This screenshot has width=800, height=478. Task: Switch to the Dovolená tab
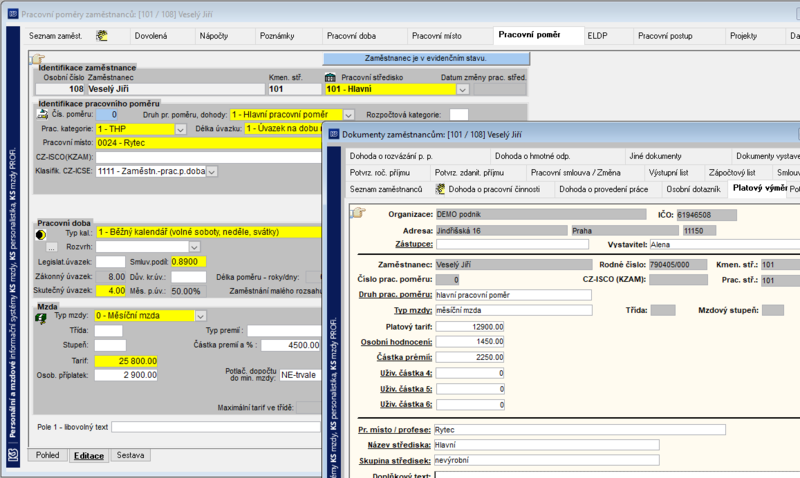[x=151, y=36]
